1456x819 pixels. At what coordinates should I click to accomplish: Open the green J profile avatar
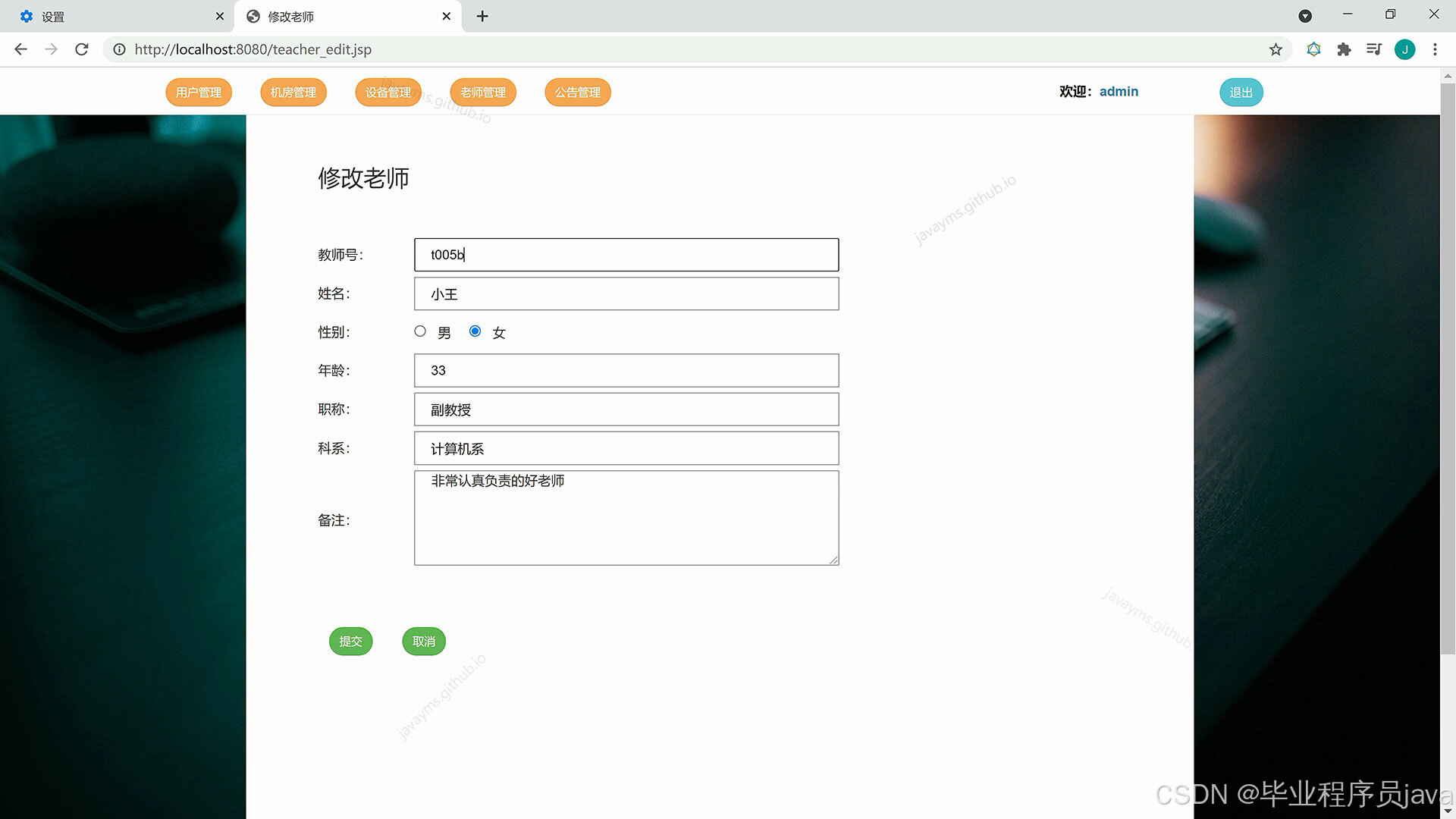(x=1404, y=49)
